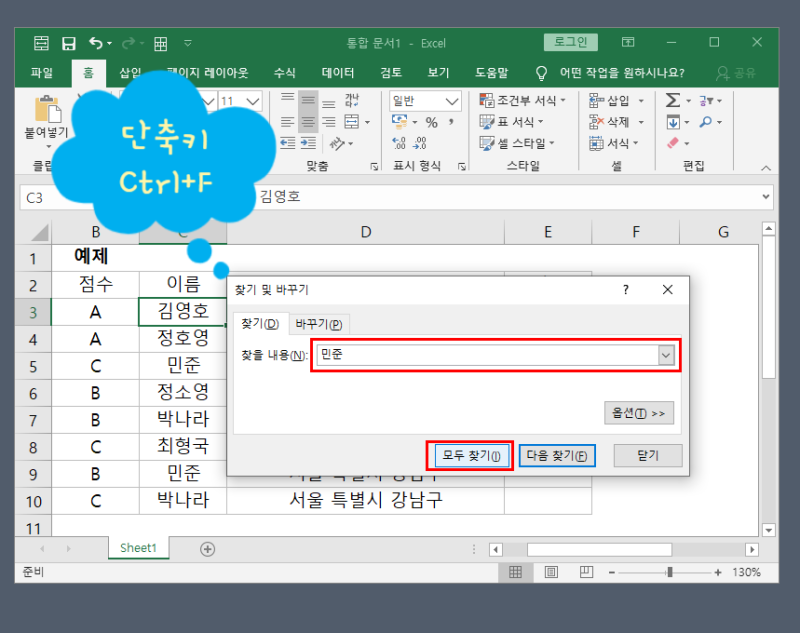This screenshot has height=633, width=800.
Task: Increase the cell indent
Action: click(308, 143)
